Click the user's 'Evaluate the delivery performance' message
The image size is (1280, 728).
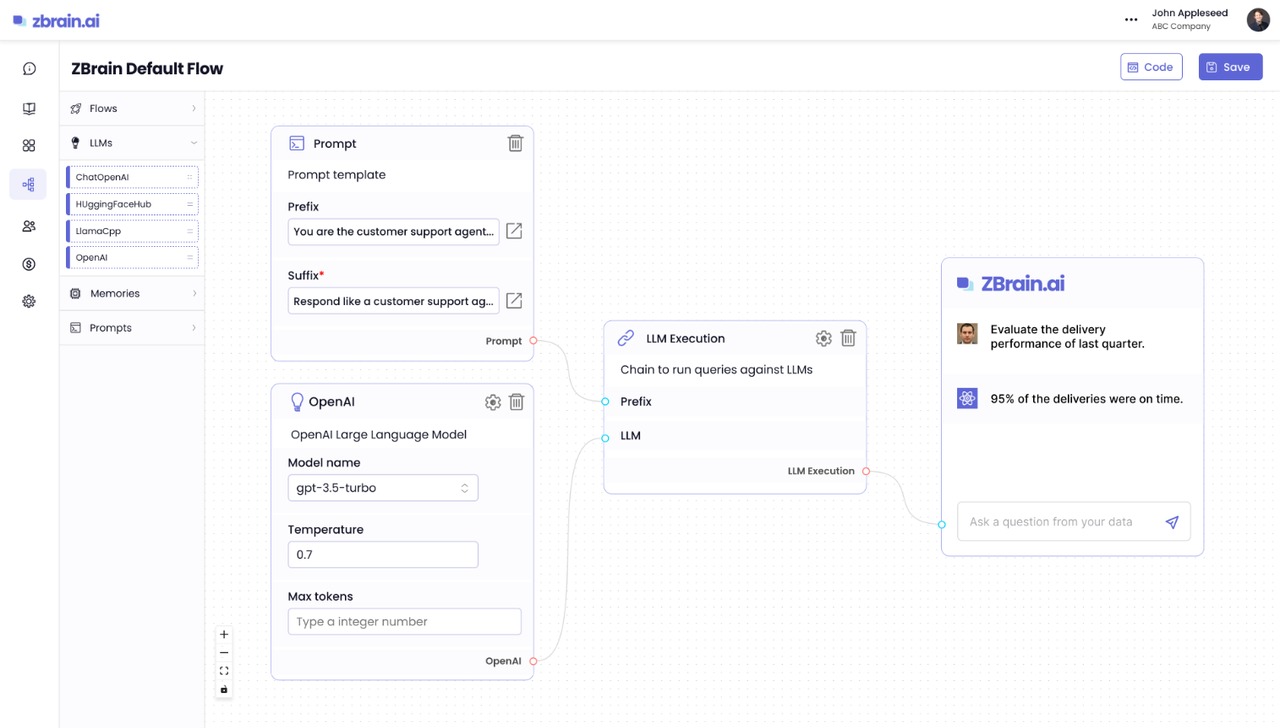[x=1067, y=336]
